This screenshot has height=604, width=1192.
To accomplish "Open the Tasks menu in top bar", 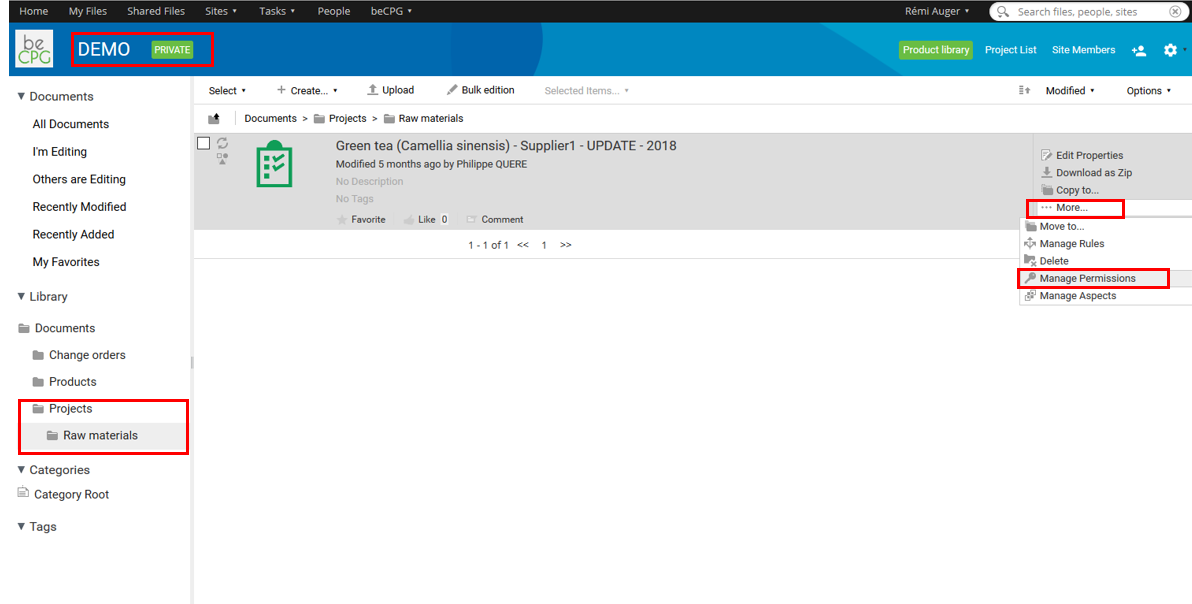I will point(277,11).
